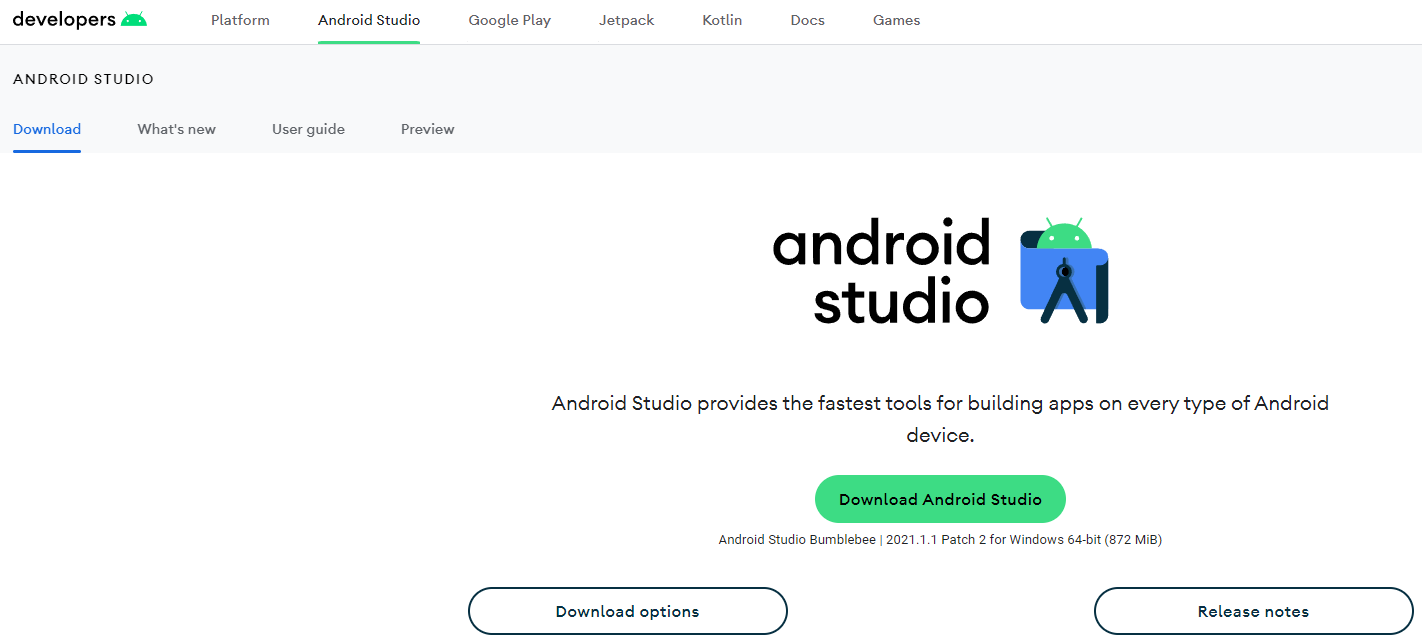Click the 'android studio' wordmark
This screenshot has height=642, width=1422.
click(x=881, y=272)
